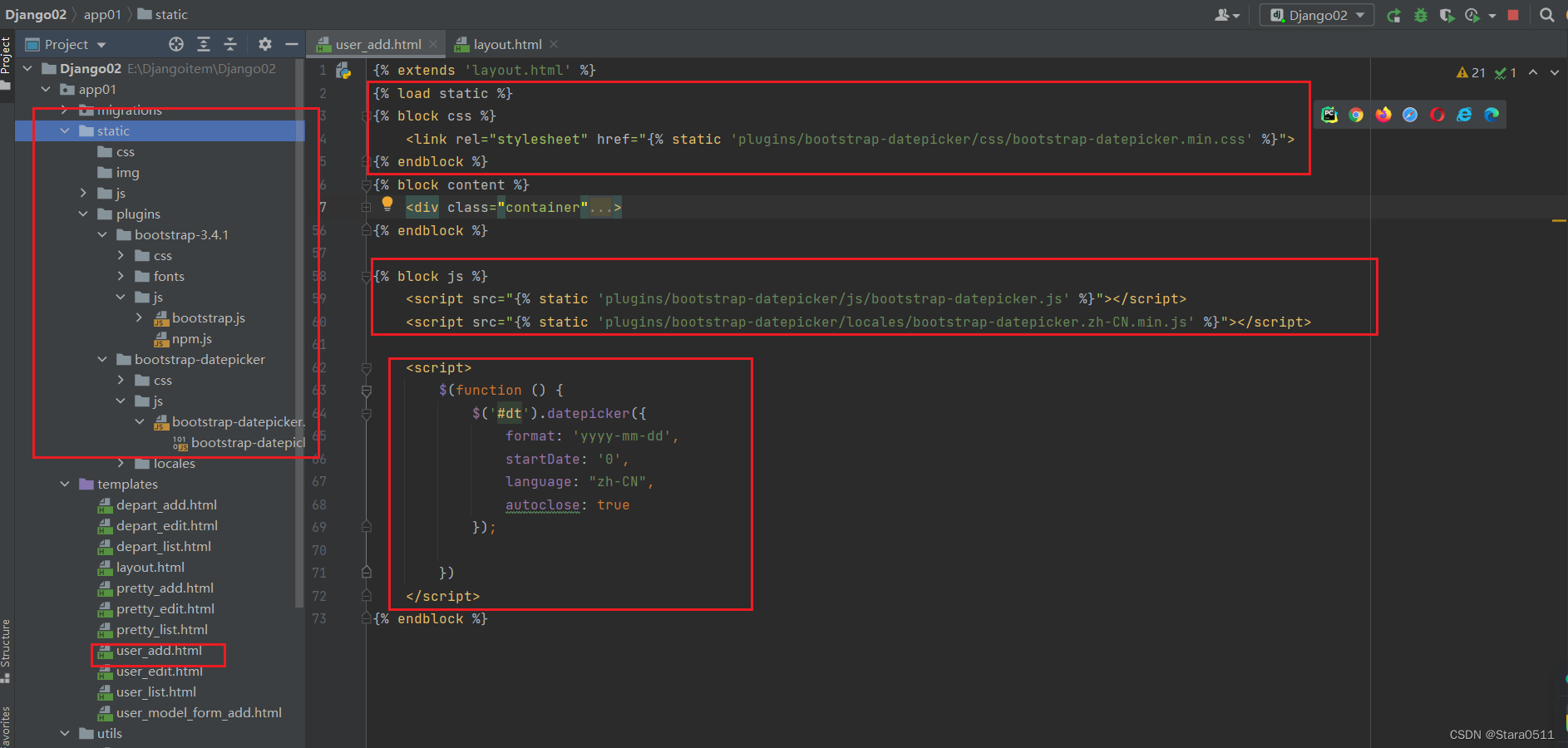This screenshot has height=748, width=1568.
Task: Collapse the bootstrap-3.4.1 folder
Action: (x=102, y=234)
